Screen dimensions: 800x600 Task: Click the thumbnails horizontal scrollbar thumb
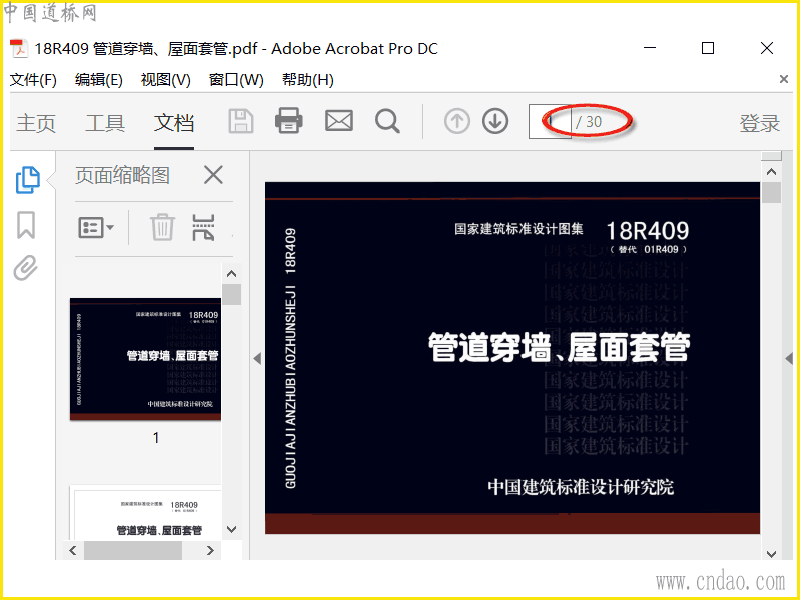(133, 551)
